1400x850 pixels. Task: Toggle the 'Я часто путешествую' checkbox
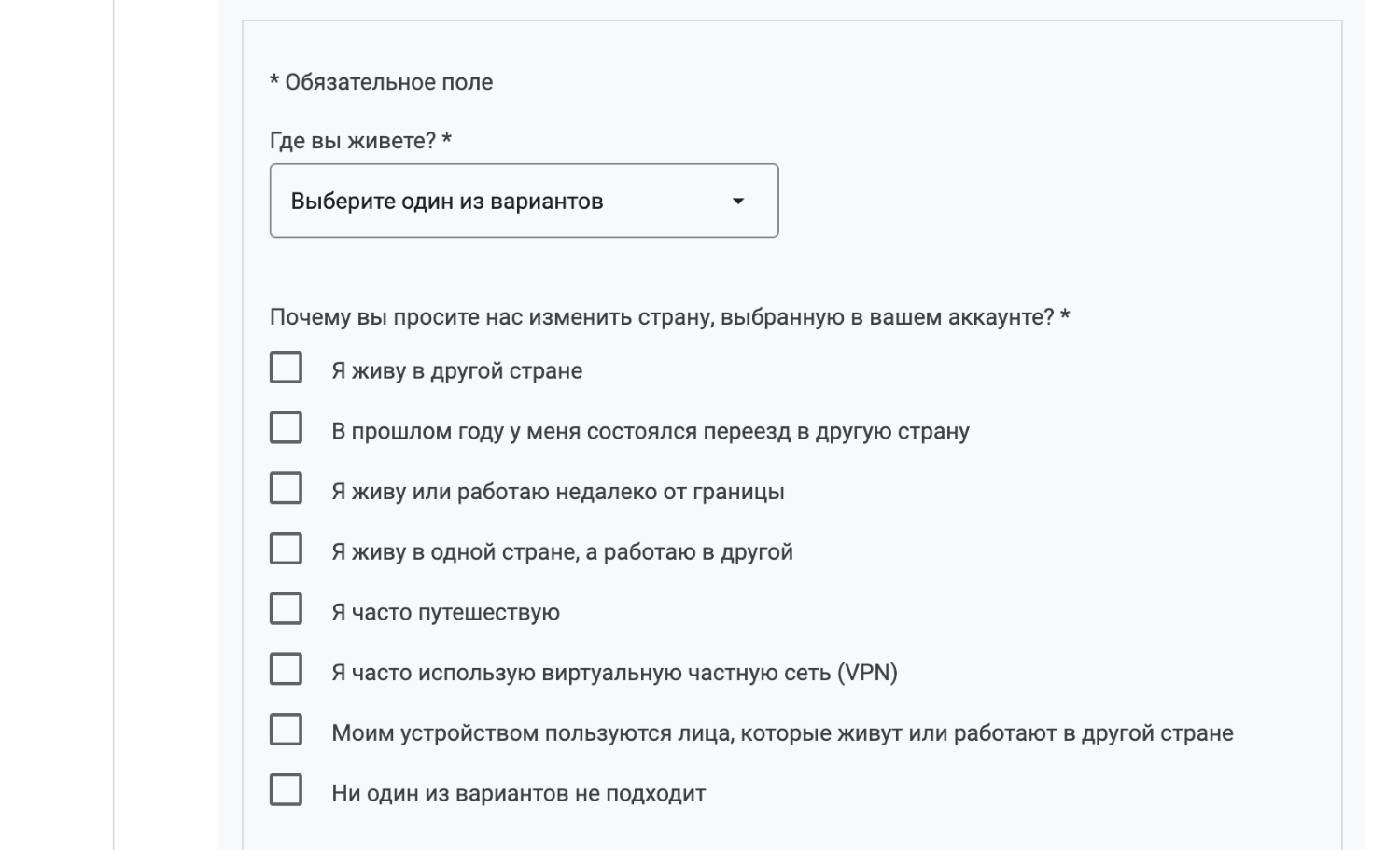286,609
